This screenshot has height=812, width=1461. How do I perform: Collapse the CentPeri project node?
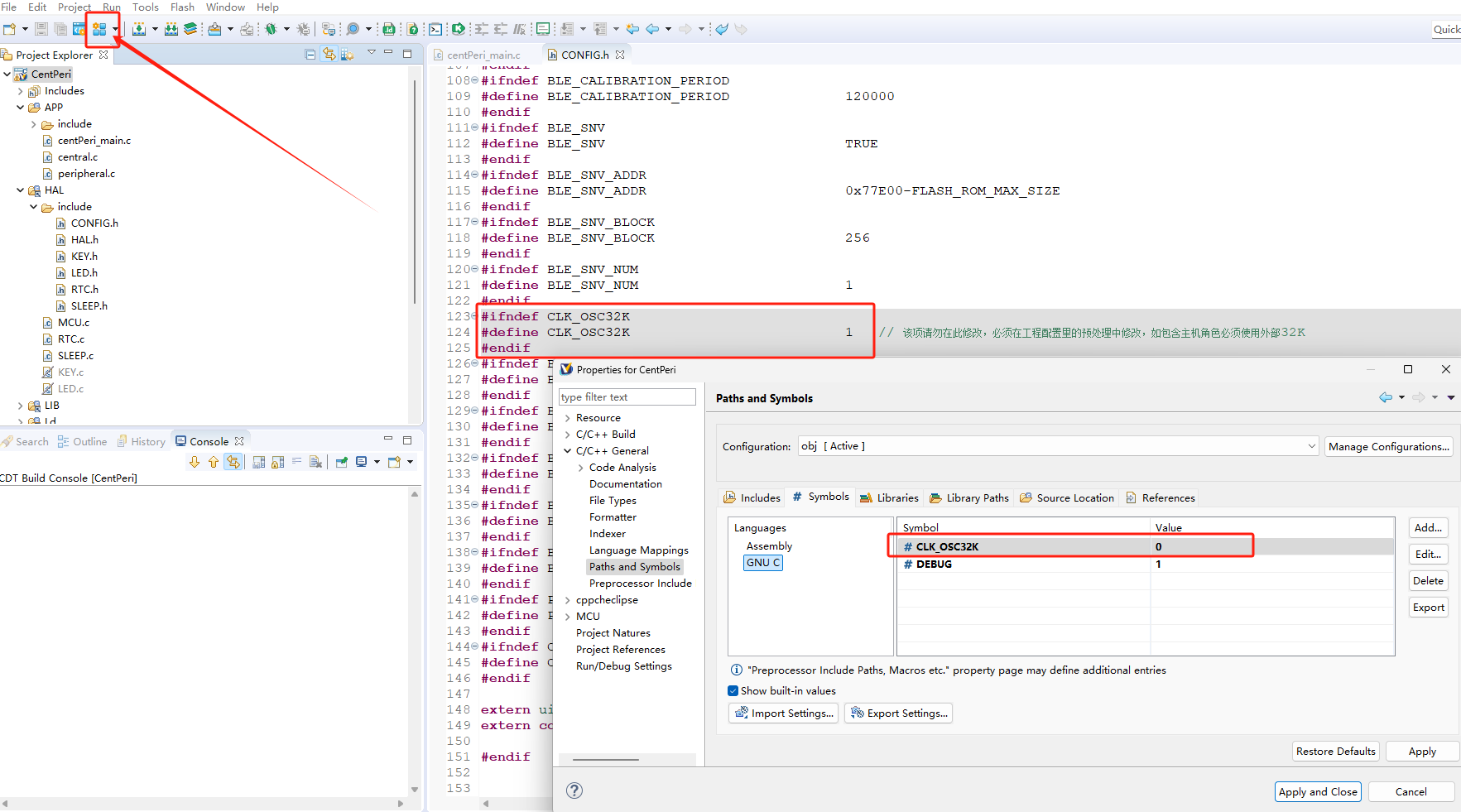[x=7, y=74]
